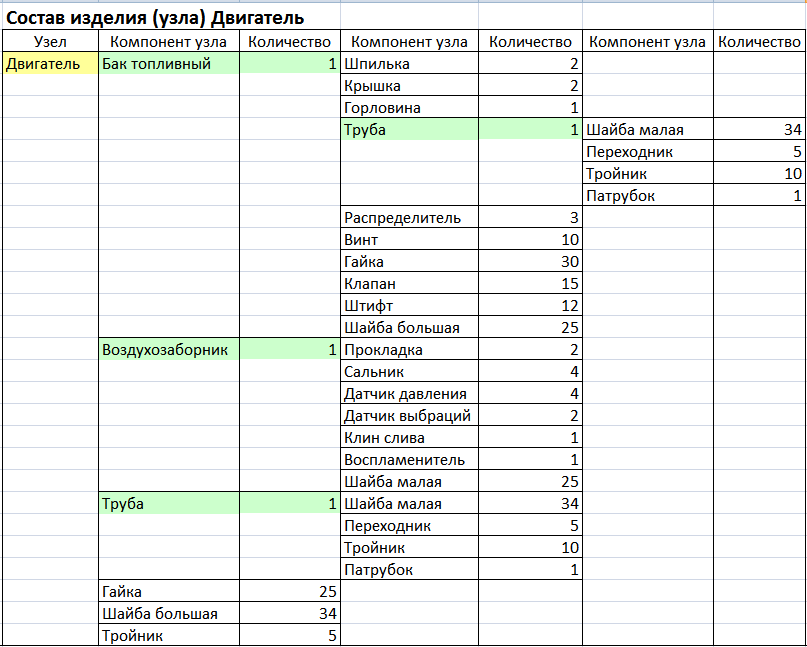Image resolution: width=807 pixels, height=647 pixels.
Task: Select the 'Штифт' cell
Action: 409,306
